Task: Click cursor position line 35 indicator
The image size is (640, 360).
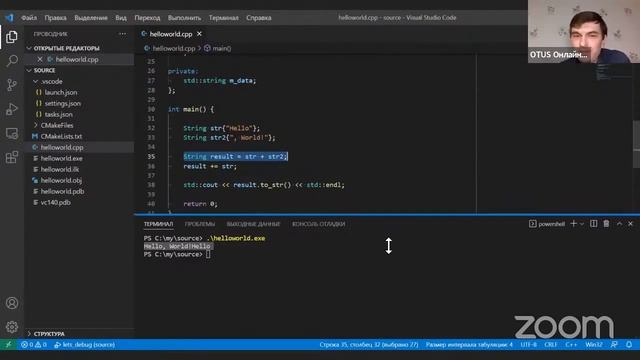Action: [x=369, y=344]
